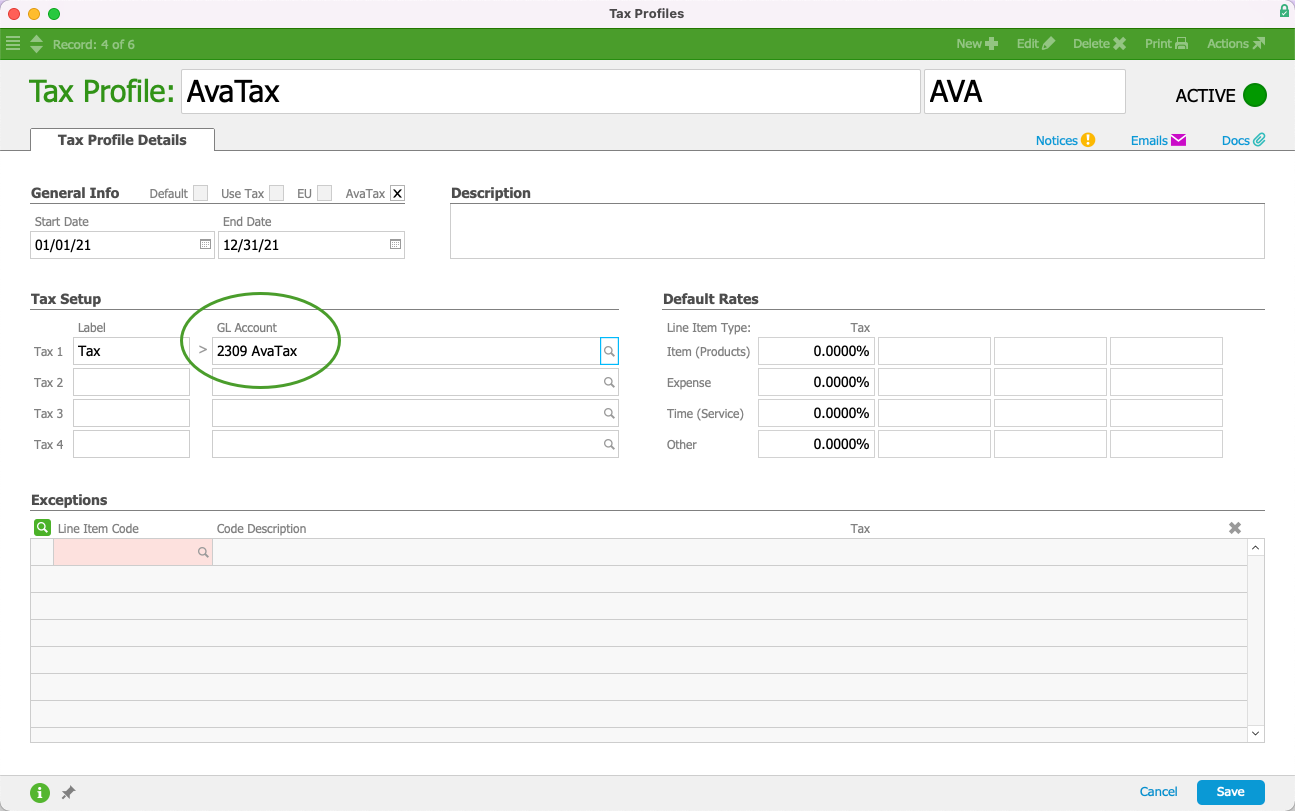Screen dimensions: 1295x811
Task: Enable the Use Tax checkbox
Action: coord(276,193)
